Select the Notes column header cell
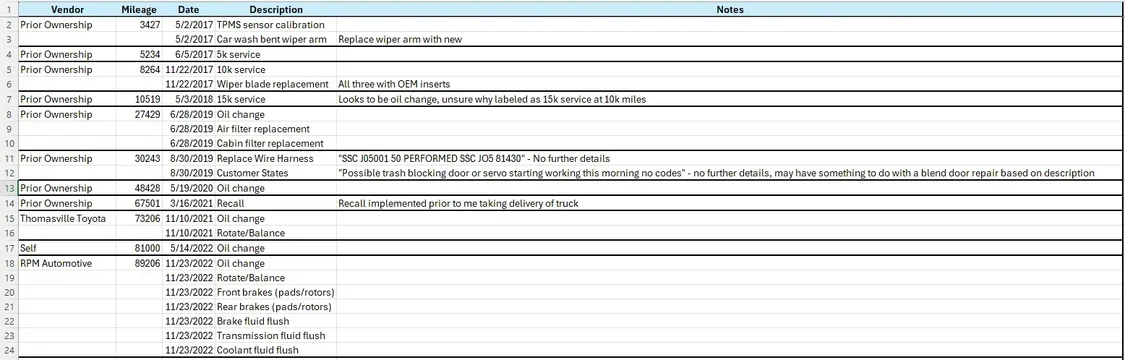Screen dimensions: 1125x360 (730, 10)
